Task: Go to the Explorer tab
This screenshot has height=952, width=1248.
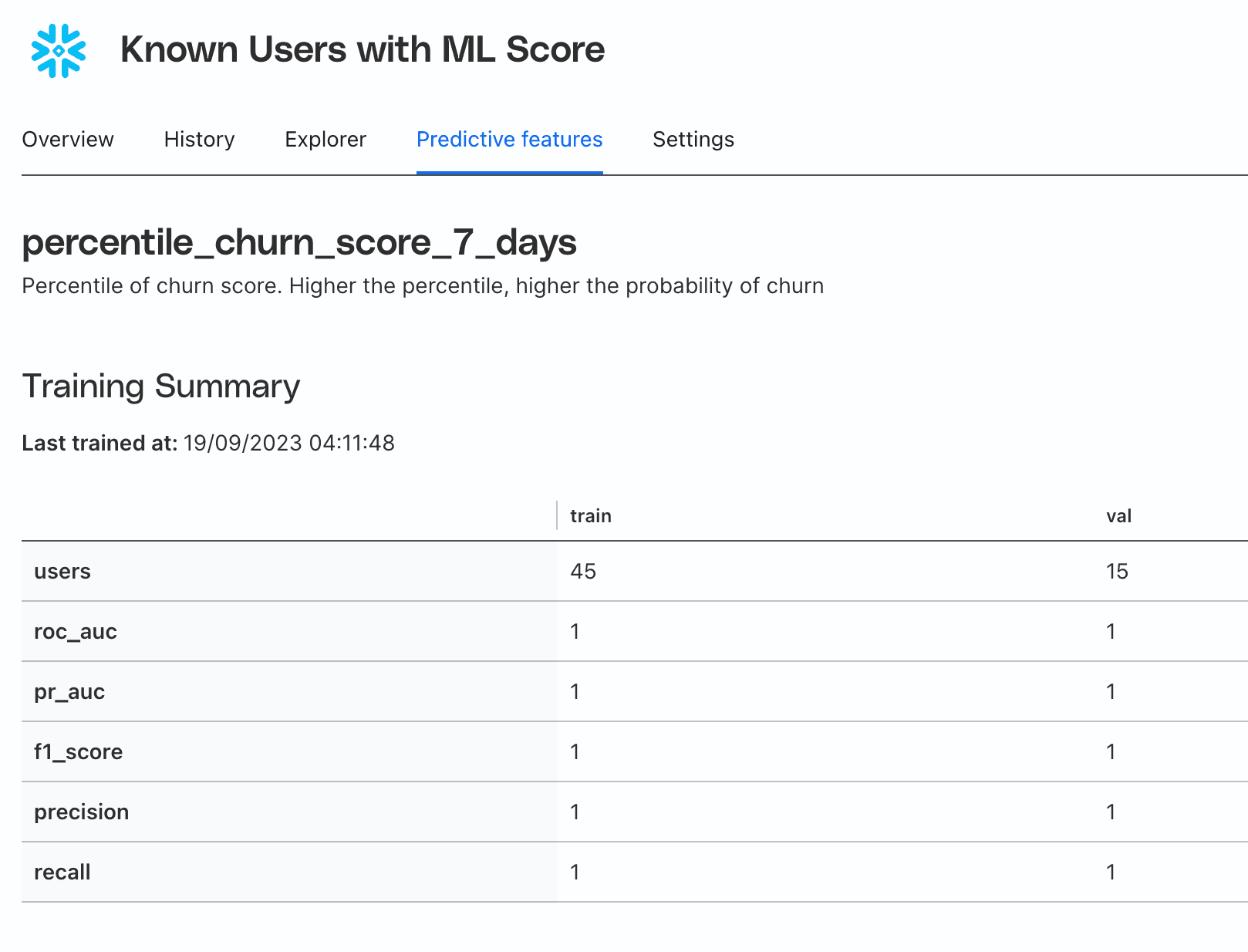Action: tap(325, 140)
